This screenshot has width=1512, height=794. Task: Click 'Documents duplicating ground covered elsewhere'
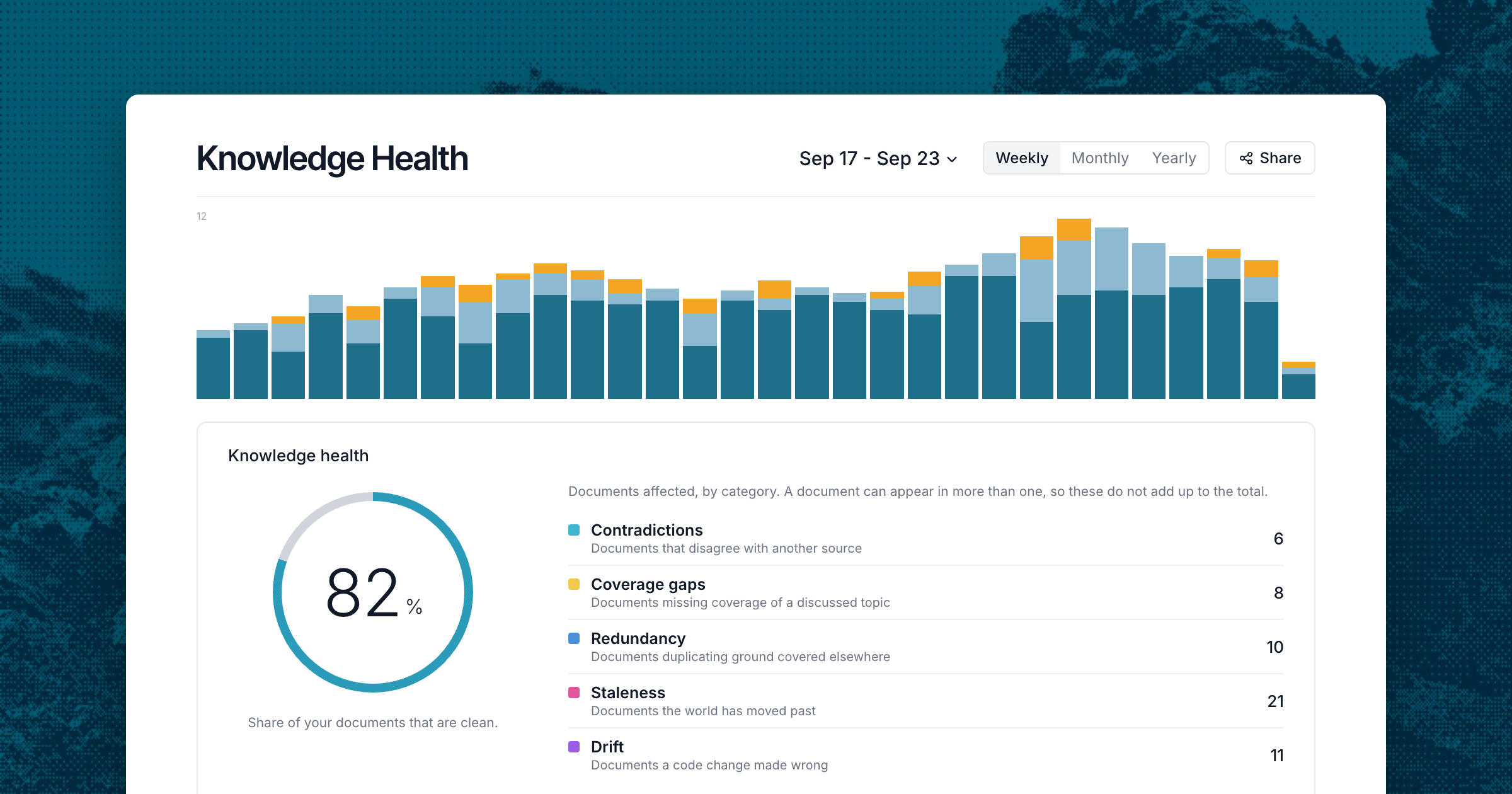(740, 657)
